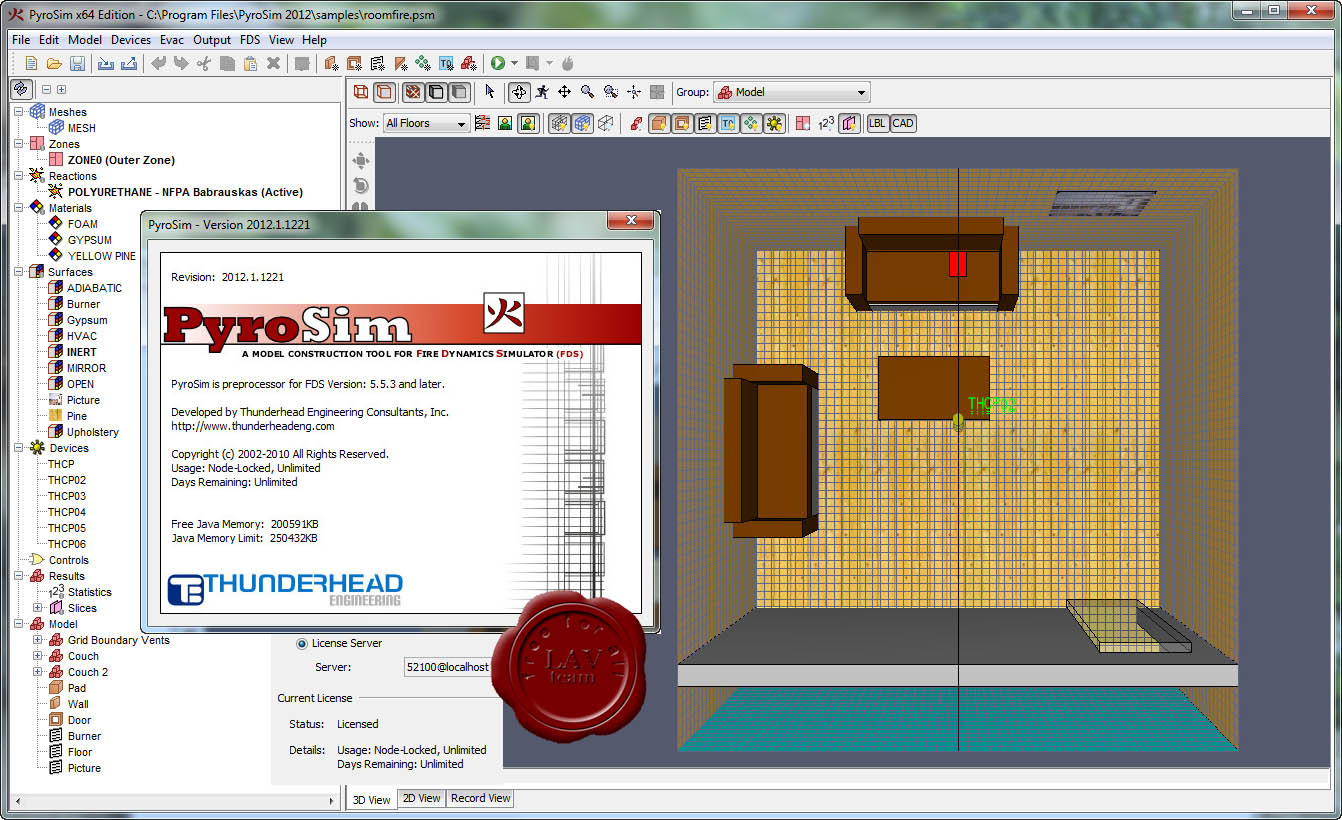Image resolution: width=1342 pixels, height=820 pixels.
Task: Click the Reset View crosshair icon
Action: (634, 92)
